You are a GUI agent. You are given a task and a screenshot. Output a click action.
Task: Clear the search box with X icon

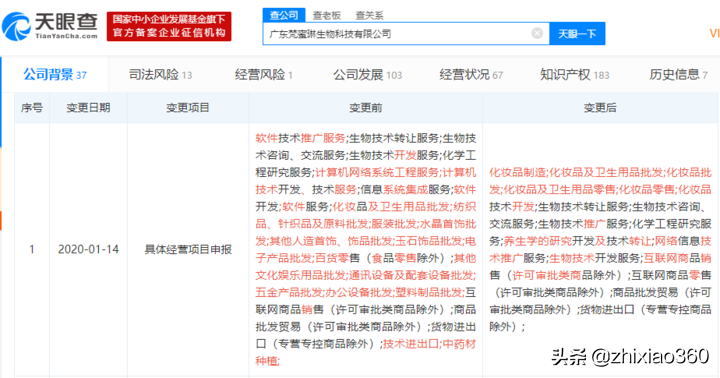(537, 33)
